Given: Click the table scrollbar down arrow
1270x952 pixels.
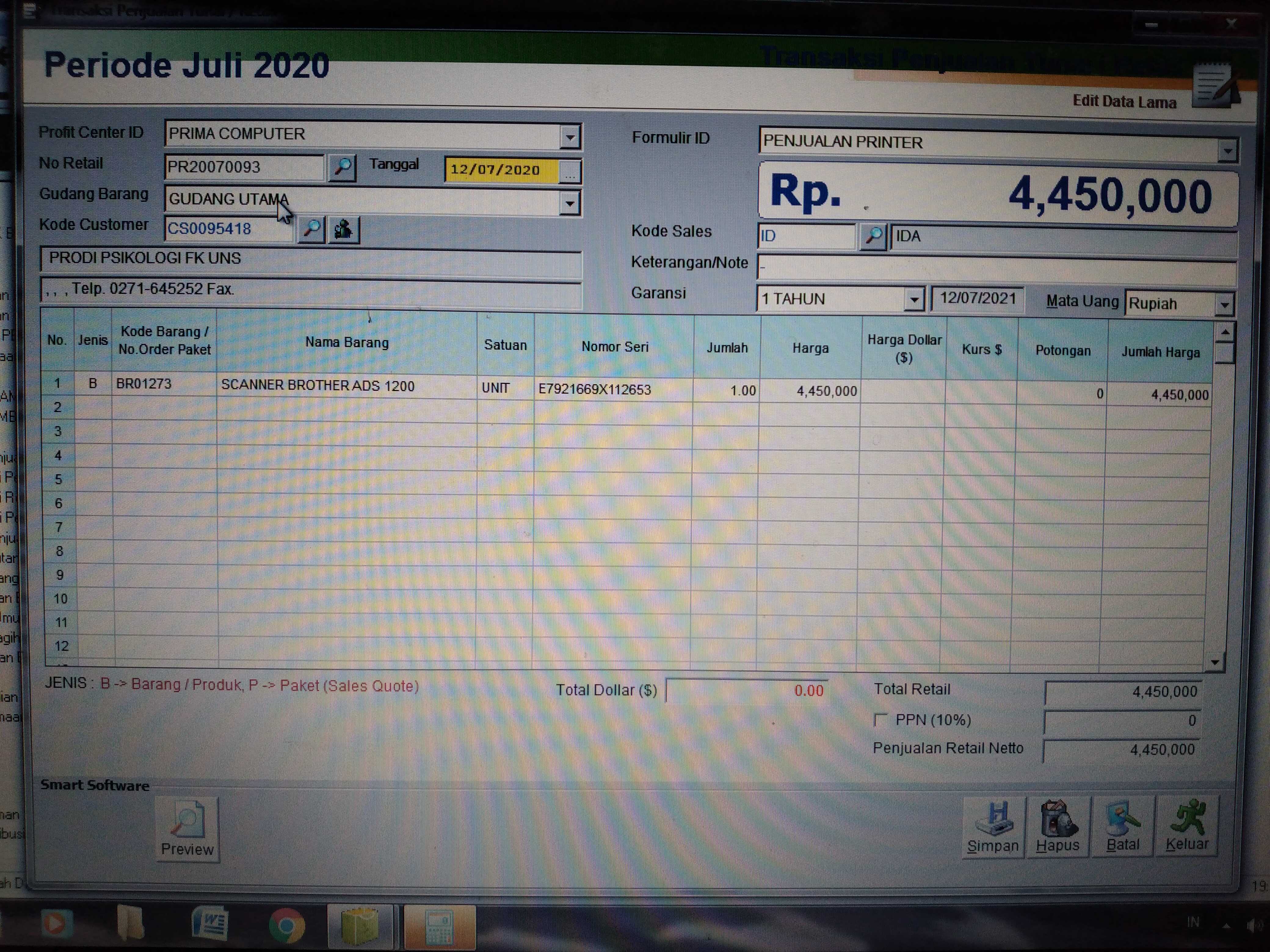Looking at the screenshot, I should point(1215,663).
